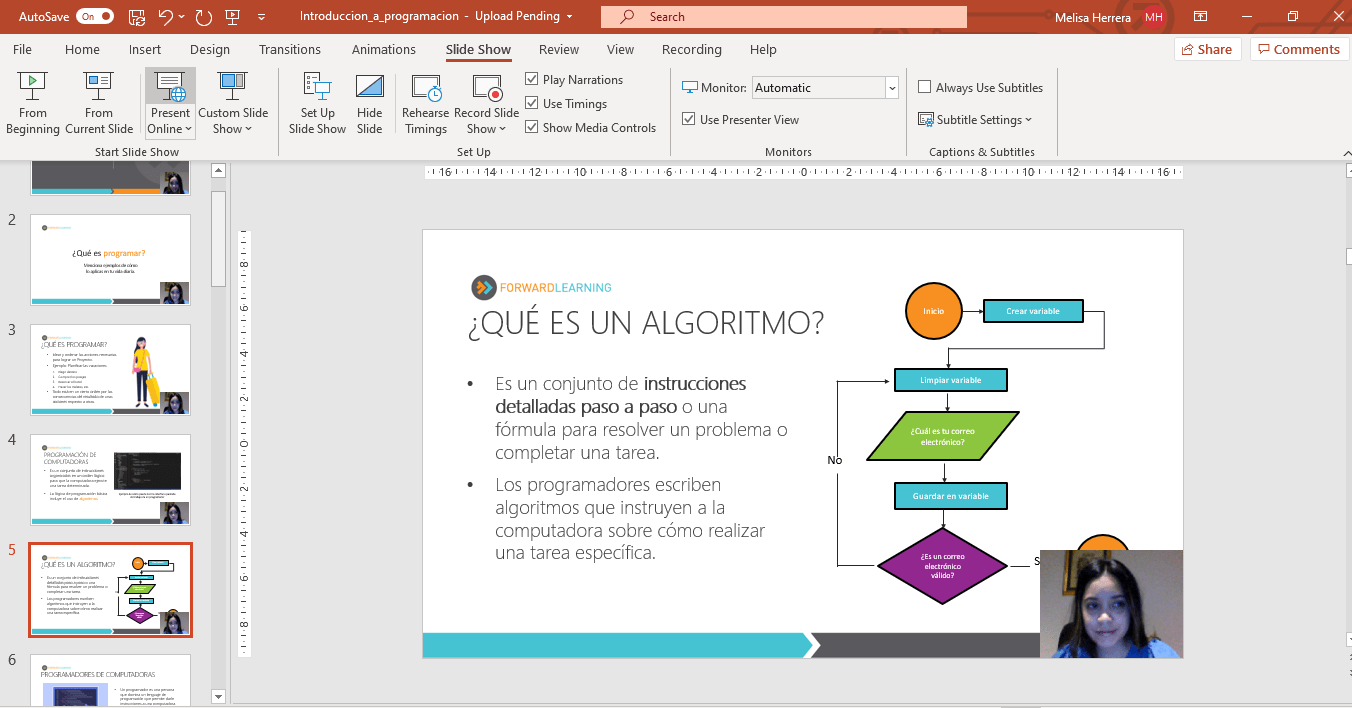The image size is (1352, 708).
Task: Select the Crear variable flowchart box
Action: (x=1033, y=311)
